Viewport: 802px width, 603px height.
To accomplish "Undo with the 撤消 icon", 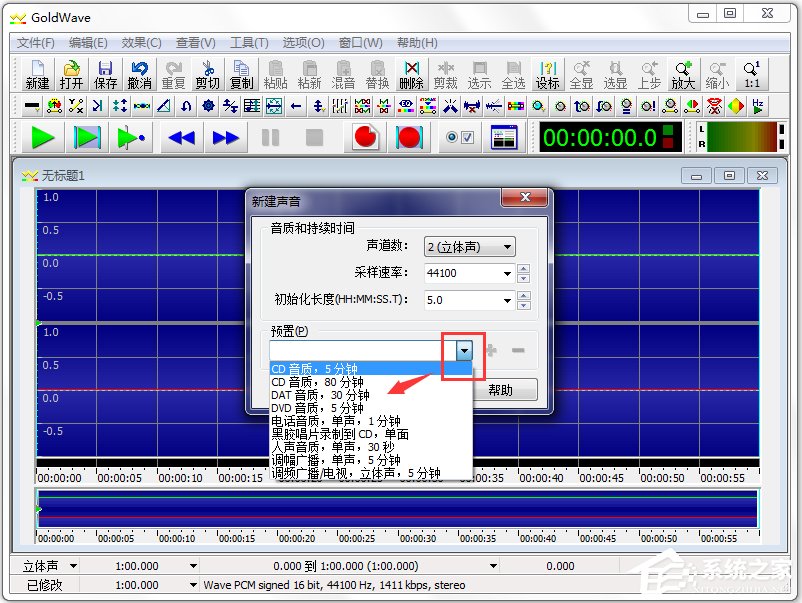I will 139,75.
